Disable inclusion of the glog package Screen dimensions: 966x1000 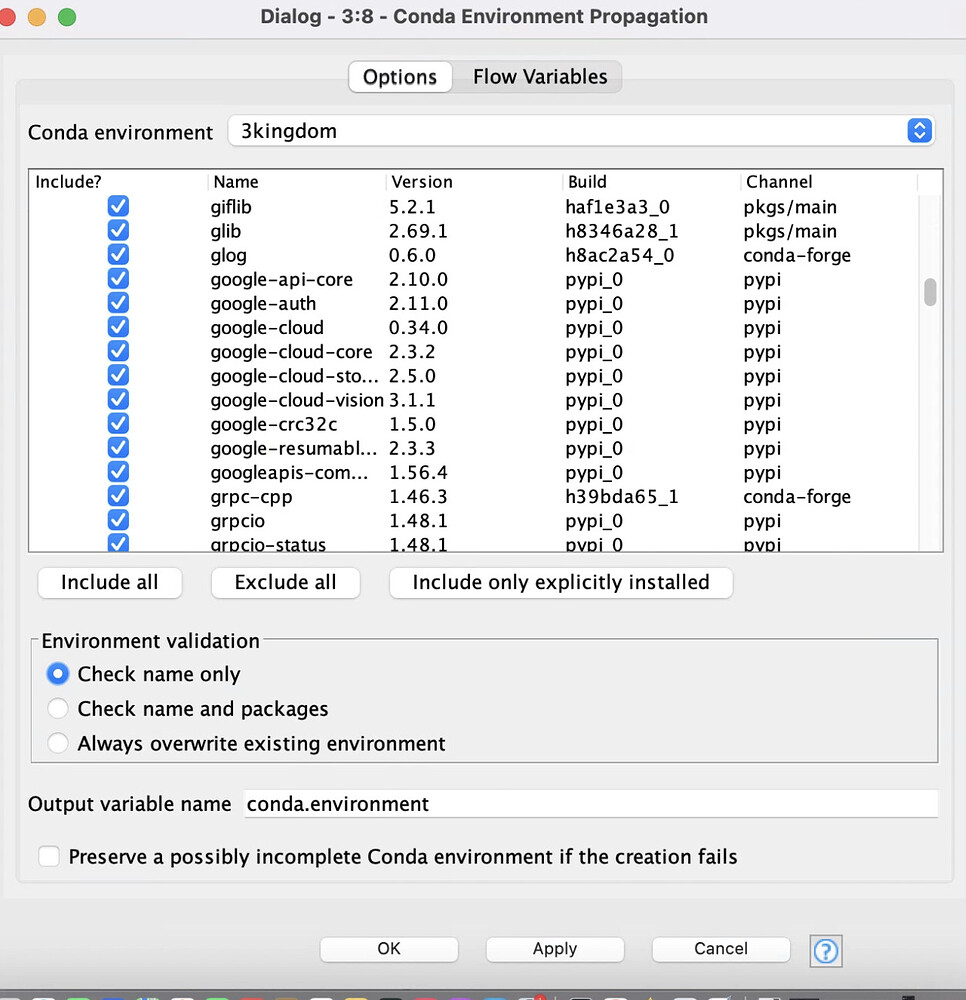[x=118, y=254]
